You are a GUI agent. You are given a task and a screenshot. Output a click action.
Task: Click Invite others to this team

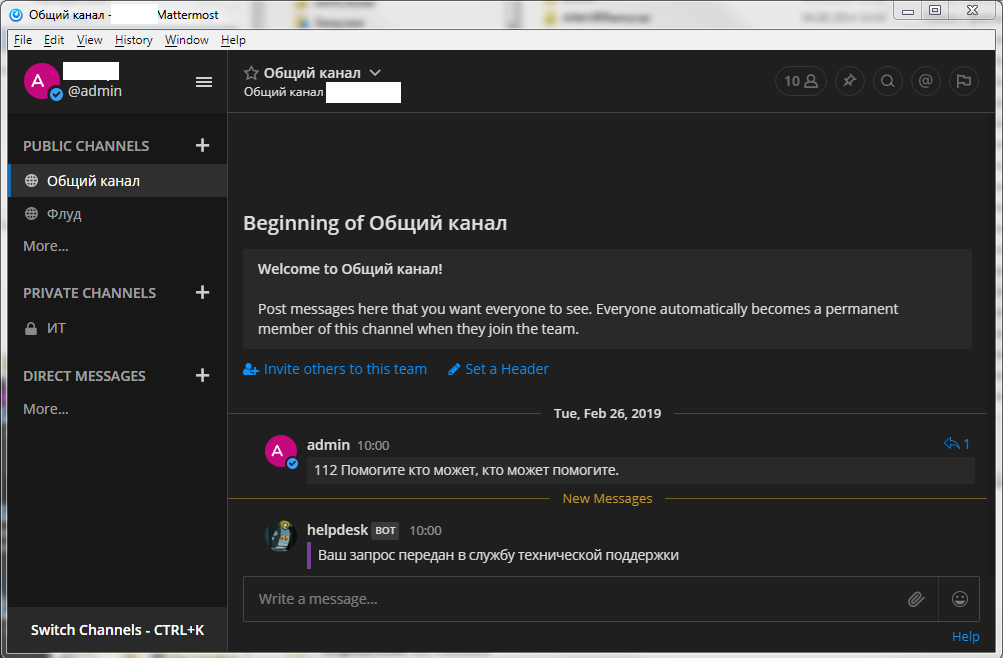[344, 369]
